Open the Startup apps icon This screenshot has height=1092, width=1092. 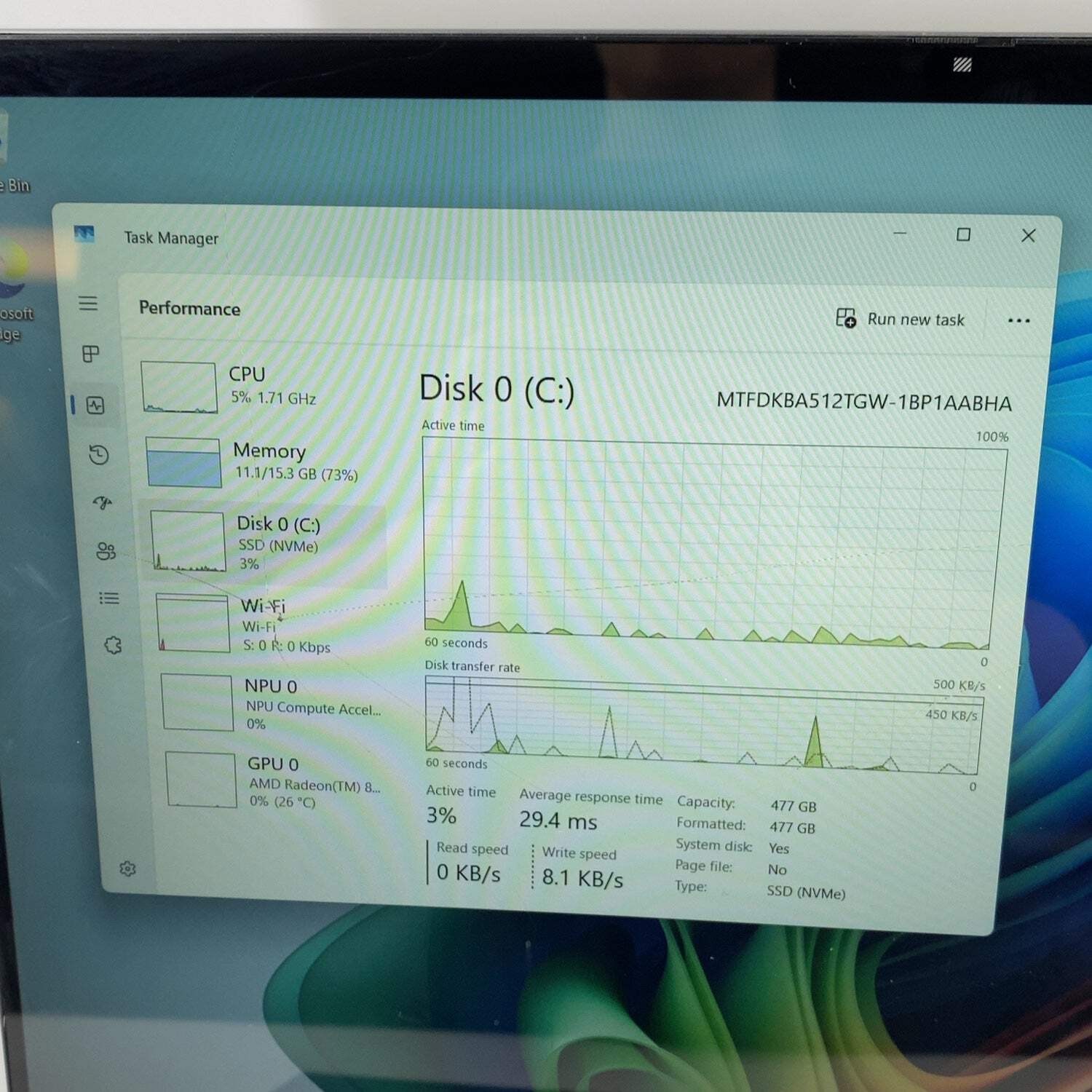[x=103, y=502]
